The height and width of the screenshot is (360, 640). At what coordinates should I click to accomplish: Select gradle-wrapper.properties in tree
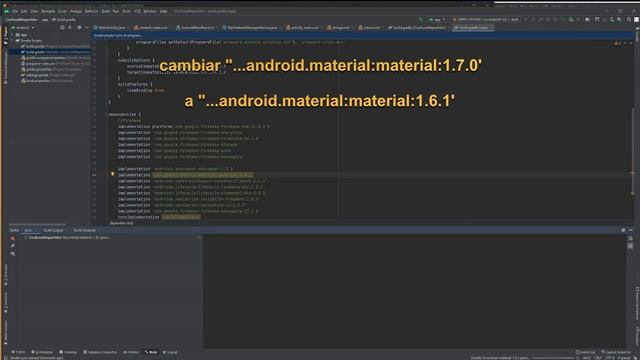(x=55, y=58)
